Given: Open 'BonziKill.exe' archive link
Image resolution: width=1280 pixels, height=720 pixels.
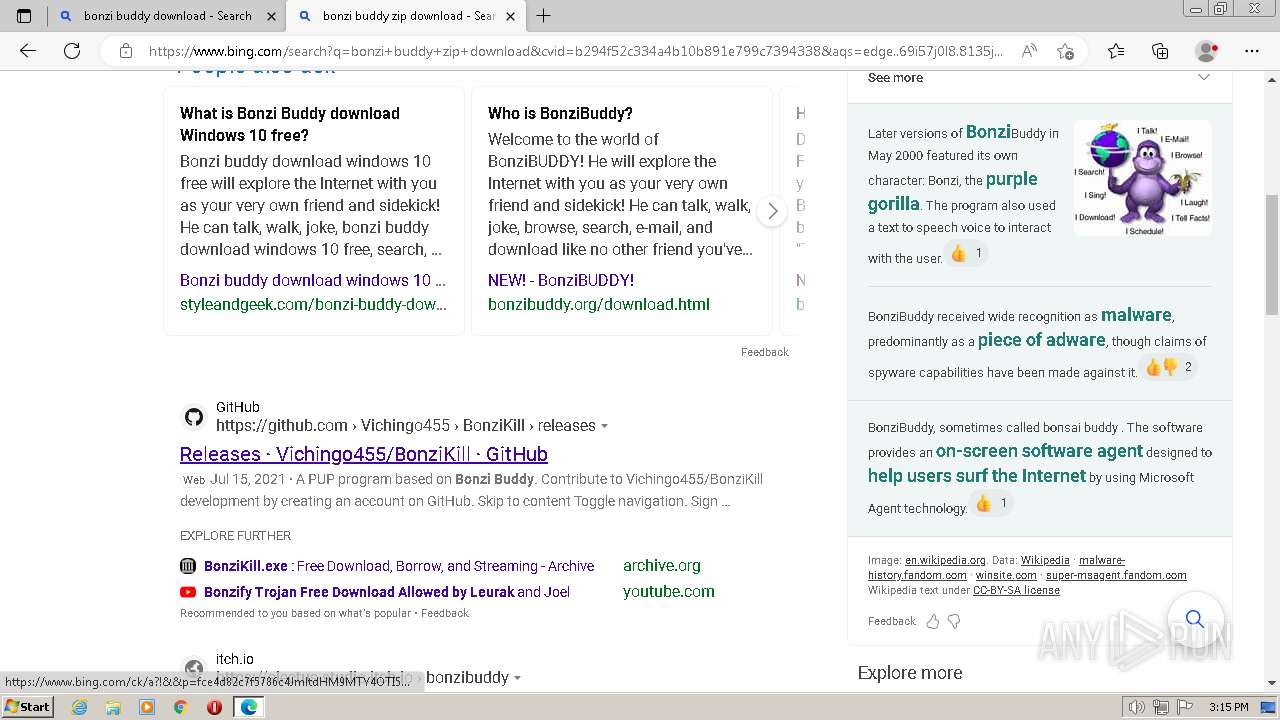Looking at the screenshot, I should 399,566.
